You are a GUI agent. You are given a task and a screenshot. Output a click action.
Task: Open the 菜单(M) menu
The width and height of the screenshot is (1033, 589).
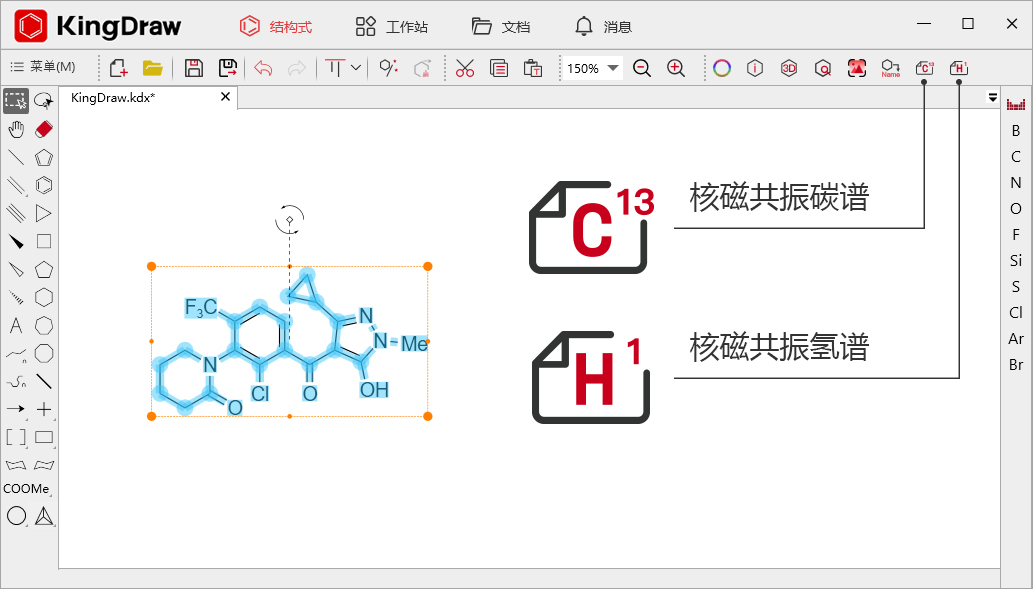click(43, 67)
